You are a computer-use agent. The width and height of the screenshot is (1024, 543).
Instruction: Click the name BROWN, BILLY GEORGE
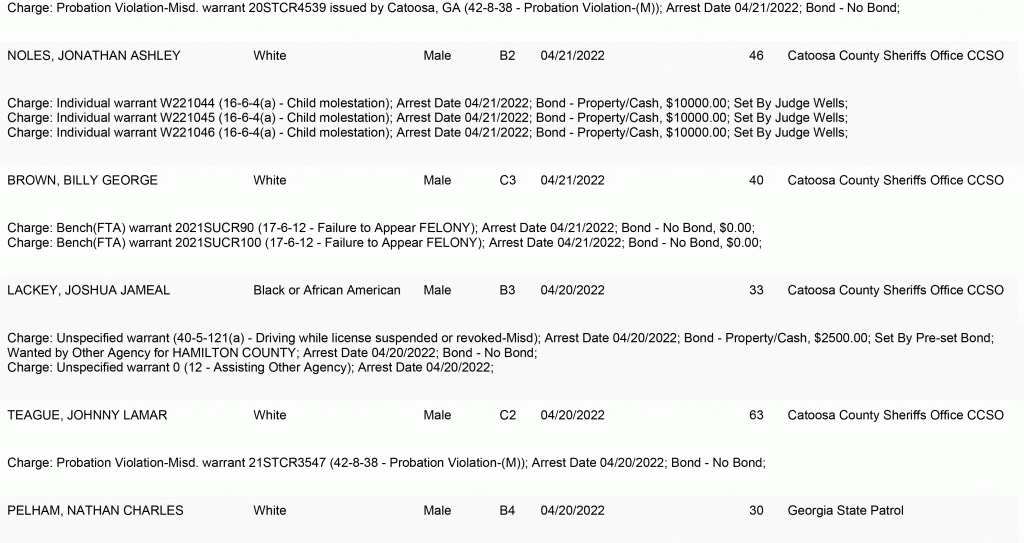point(82,180)
